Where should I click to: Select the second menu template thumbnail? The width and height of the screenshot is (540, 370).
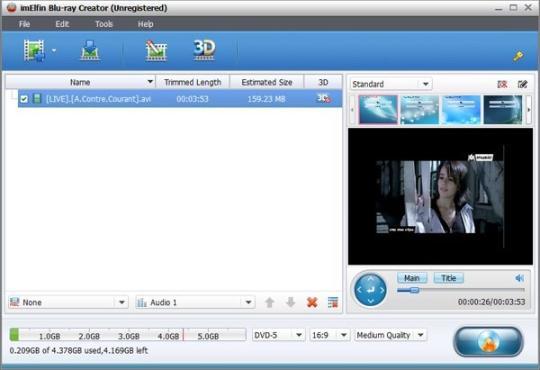click(x=419, y=110)
